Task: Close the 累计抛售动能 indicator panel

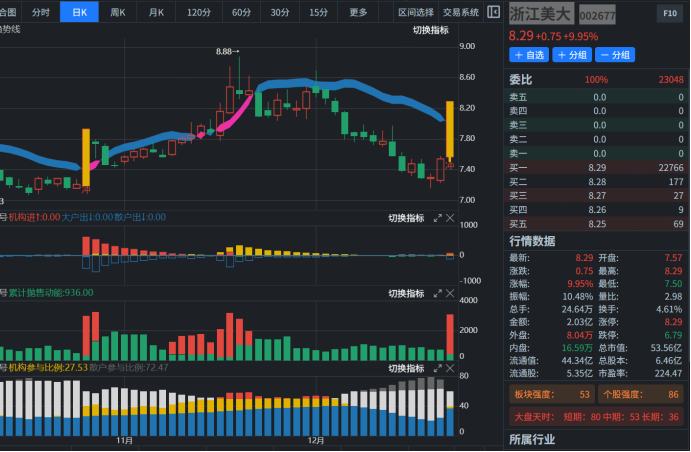Action: pos(450,293)
